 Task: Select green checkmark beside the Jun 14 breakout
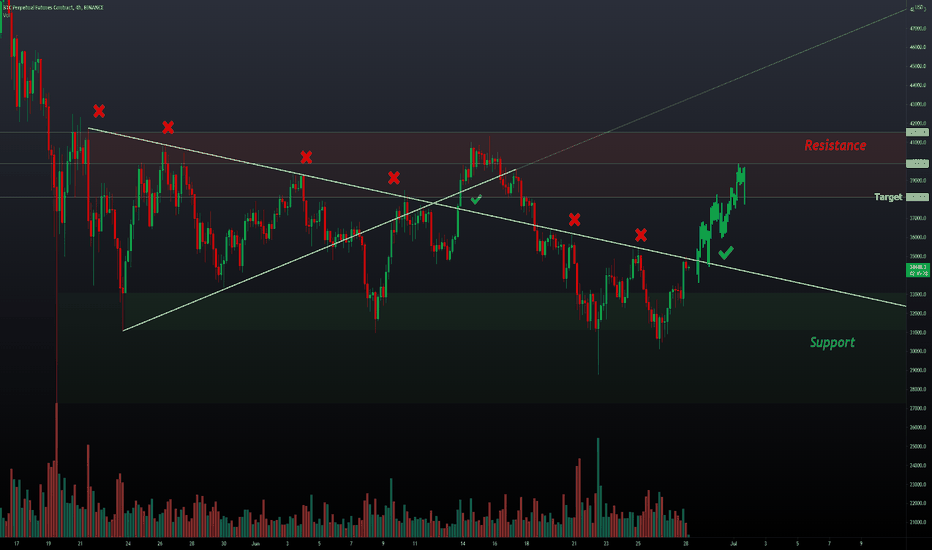coord(476,199)
